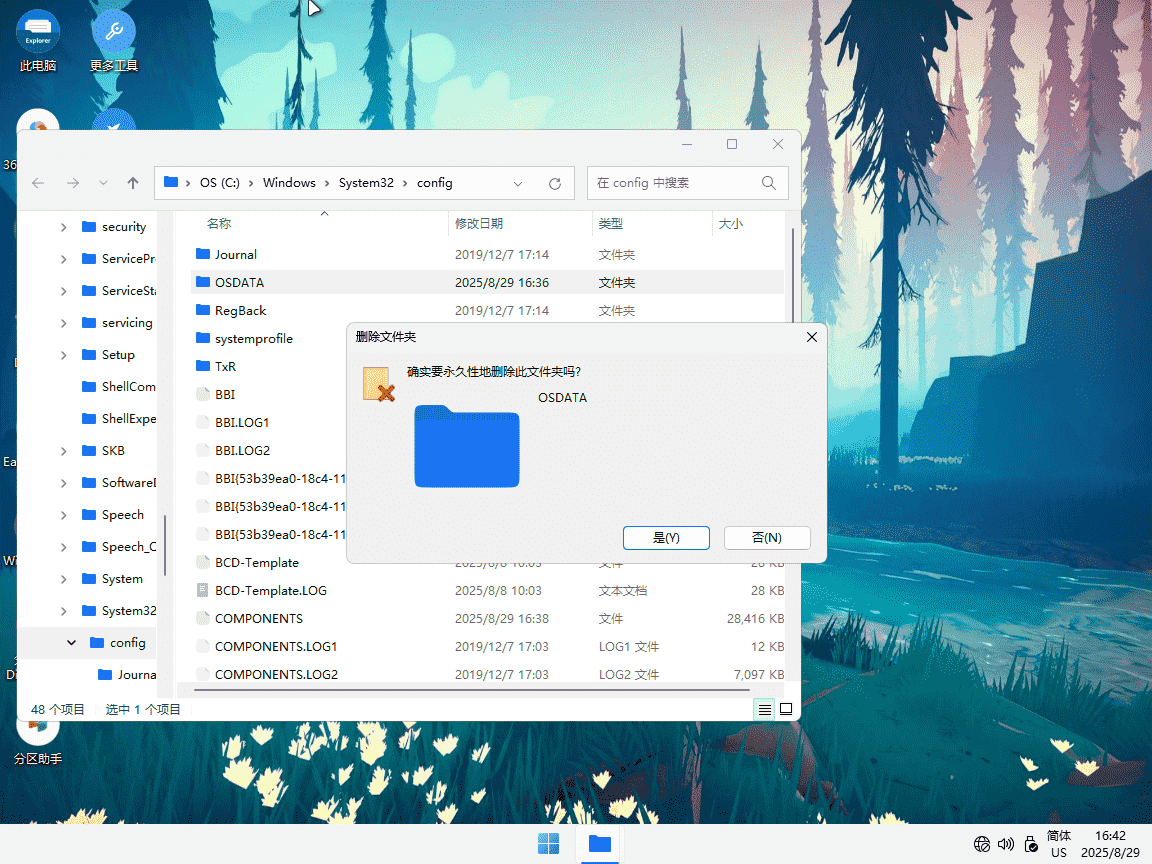Select Windows in the breadcrumb path
Viewport: 1152px width, 864px height.
click(289, 183)
